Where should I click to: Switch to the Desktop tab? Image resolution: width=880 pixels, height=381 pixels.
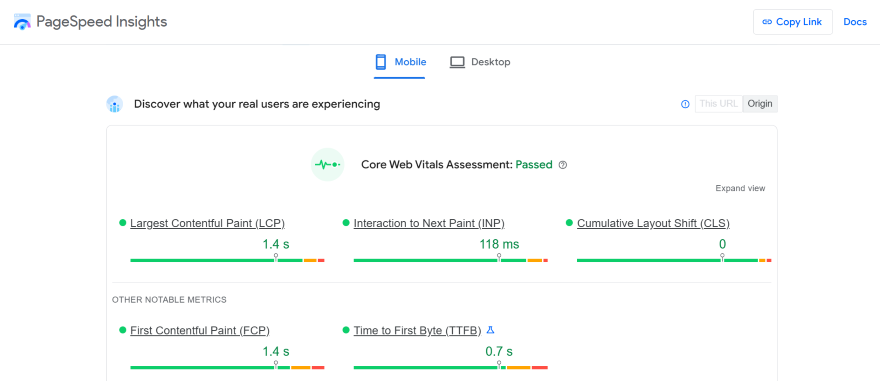[x=480, y=62]
